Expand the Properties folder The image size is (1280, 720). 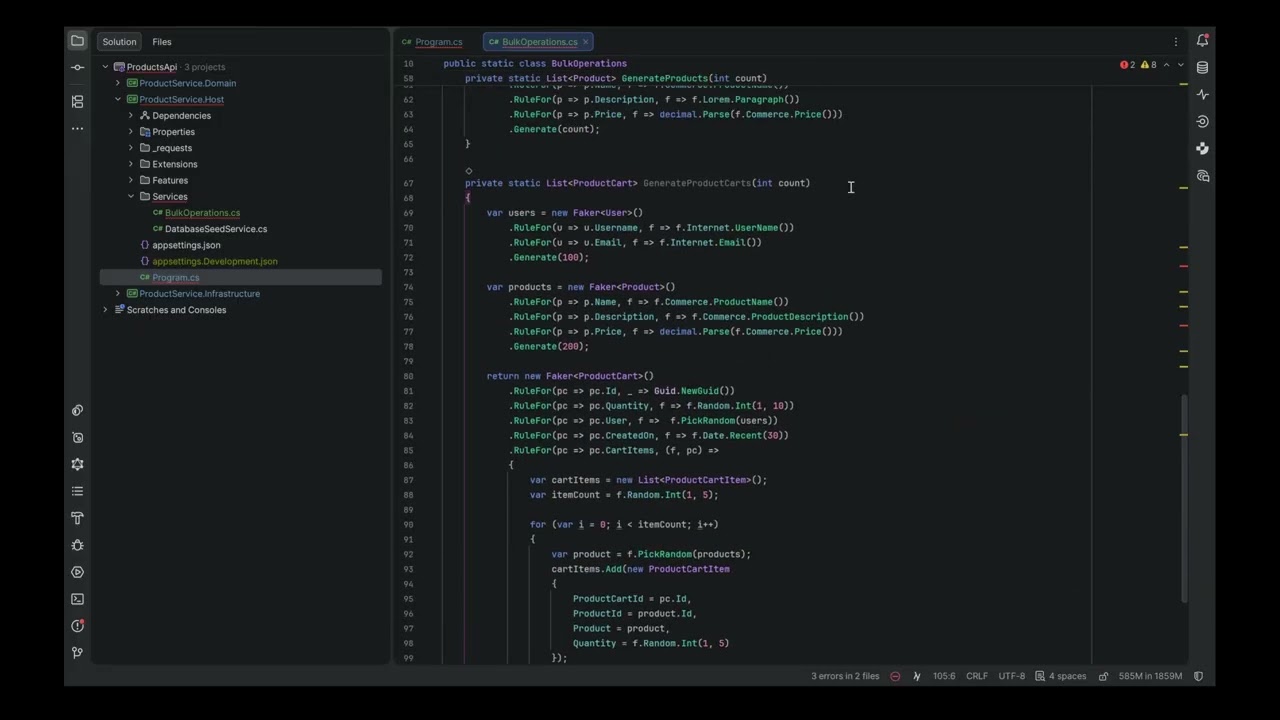point(131,131)
